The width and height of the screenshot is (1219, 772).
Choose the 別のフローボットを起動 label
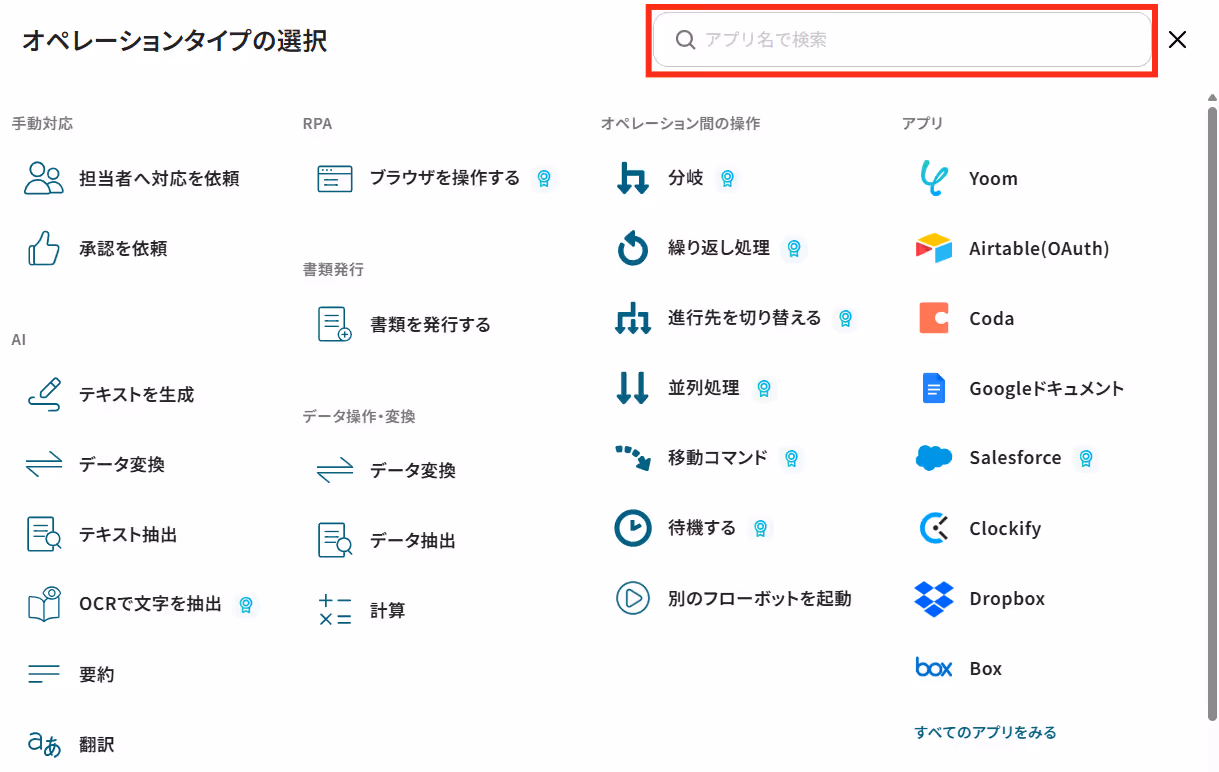(760, 599)
